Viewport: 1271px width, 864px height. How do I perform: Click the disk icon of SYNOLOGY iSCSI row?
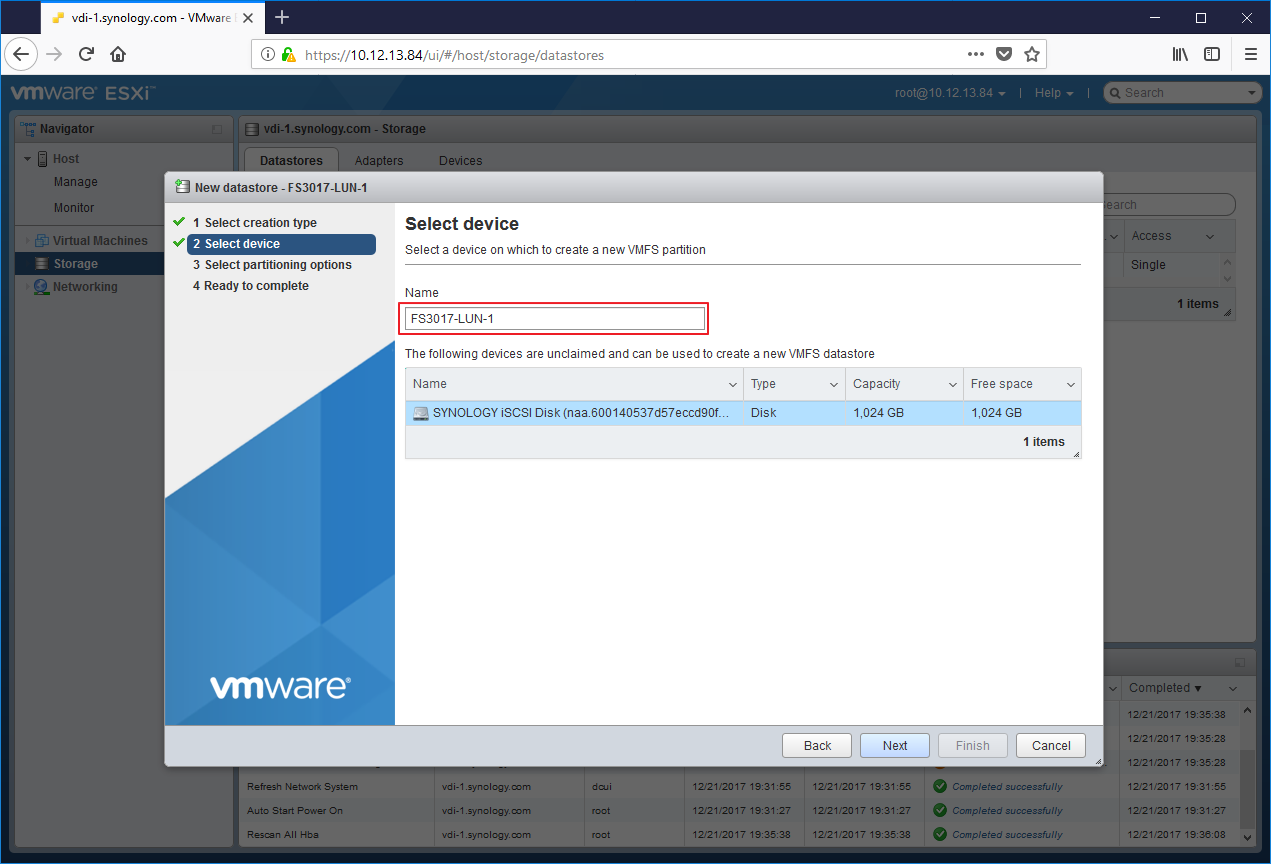pos(420,413)
